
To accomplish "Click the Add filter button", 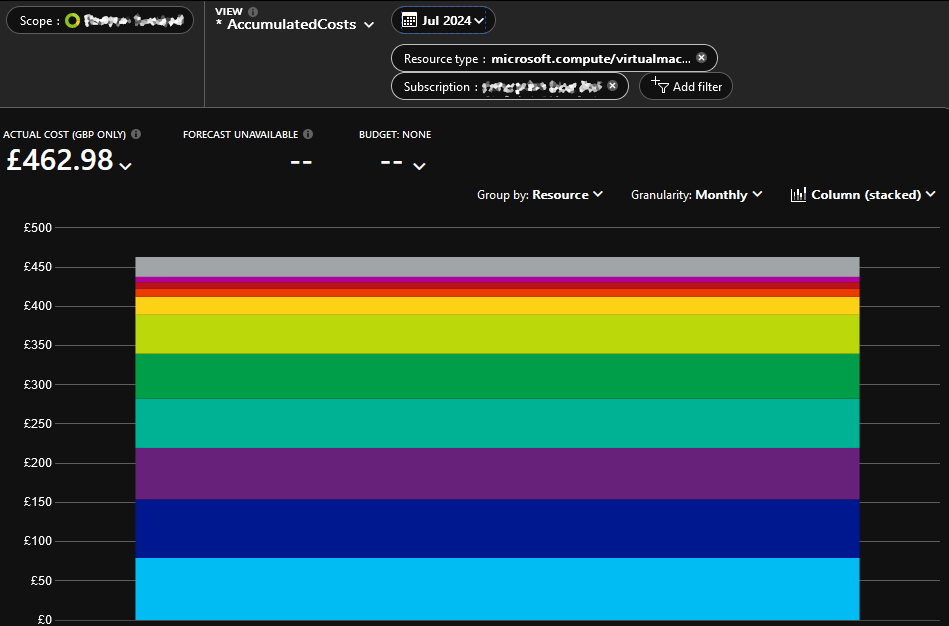I will [x=686, y=87].
